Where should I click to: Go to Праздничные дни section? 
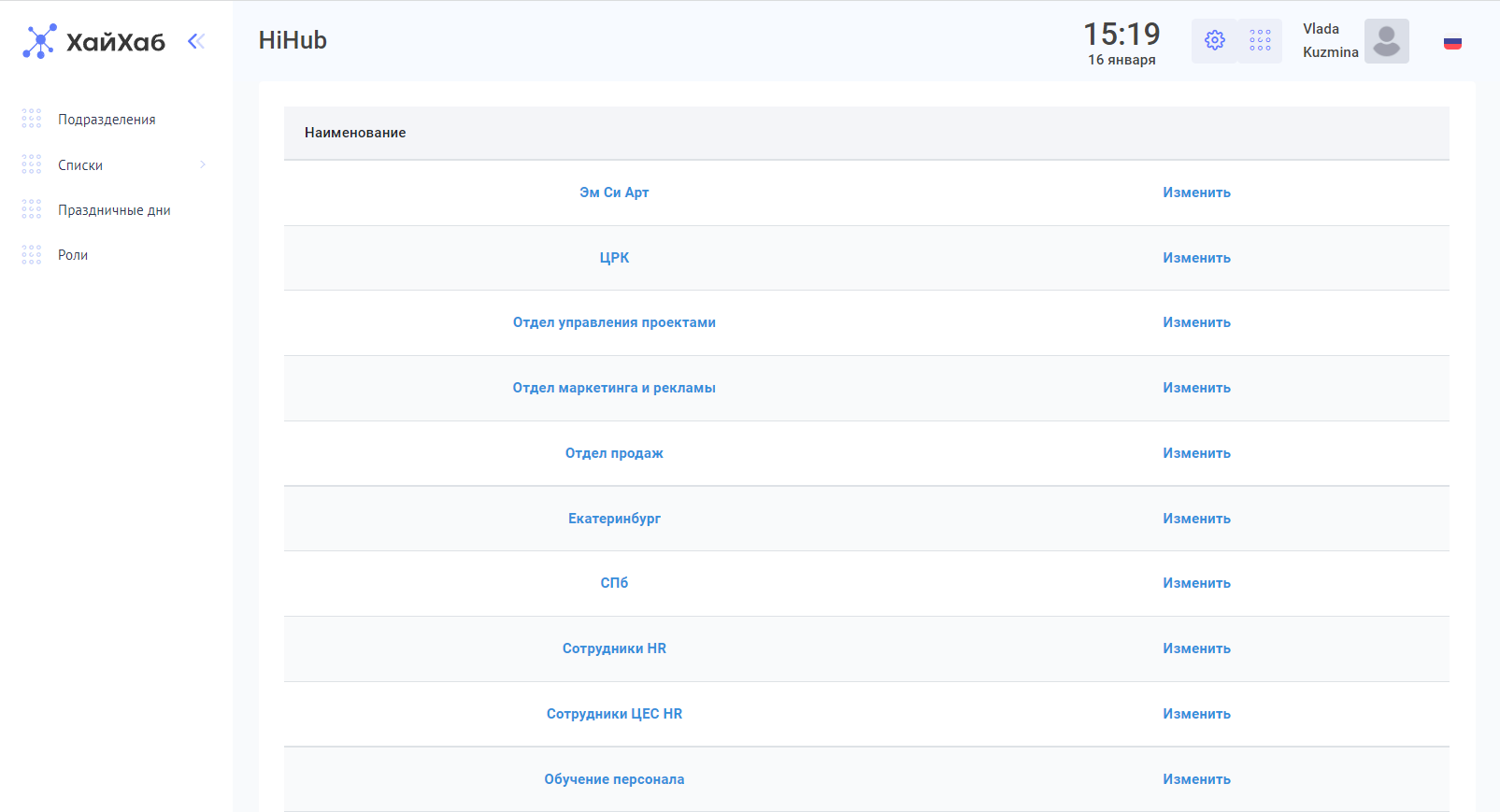coord(114,210)
